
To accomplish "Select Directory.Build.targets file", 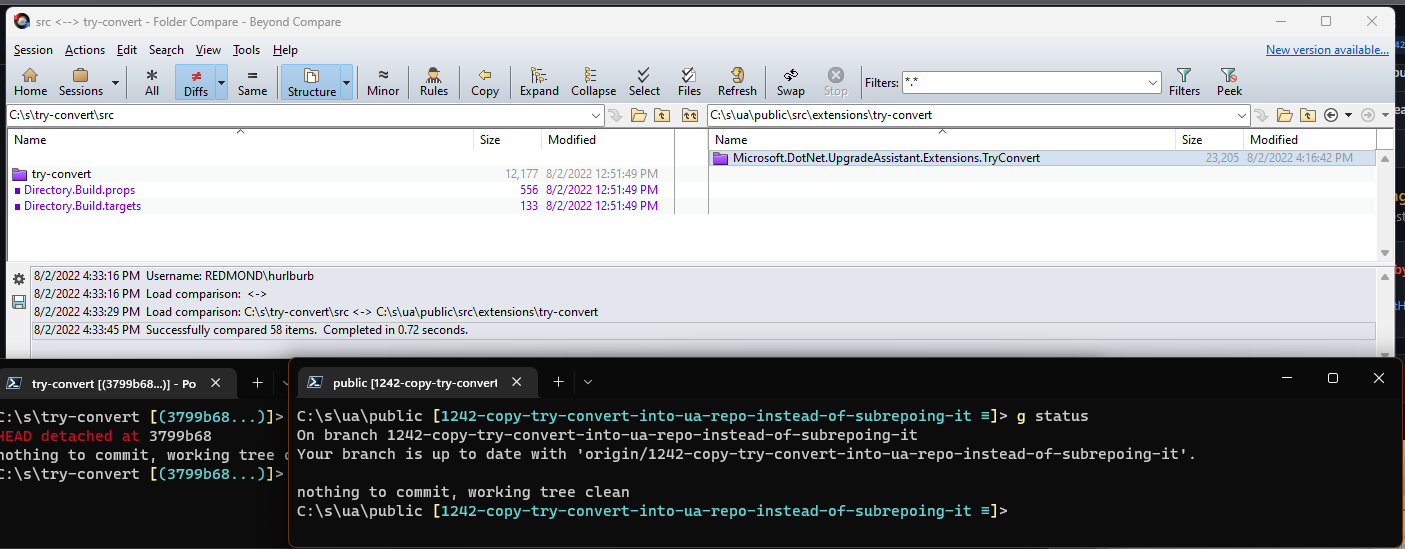I will 82,206.
